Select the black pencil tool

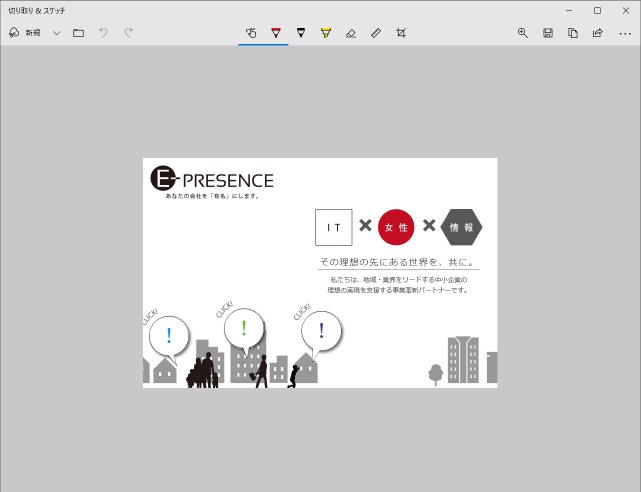pos(301,33)
